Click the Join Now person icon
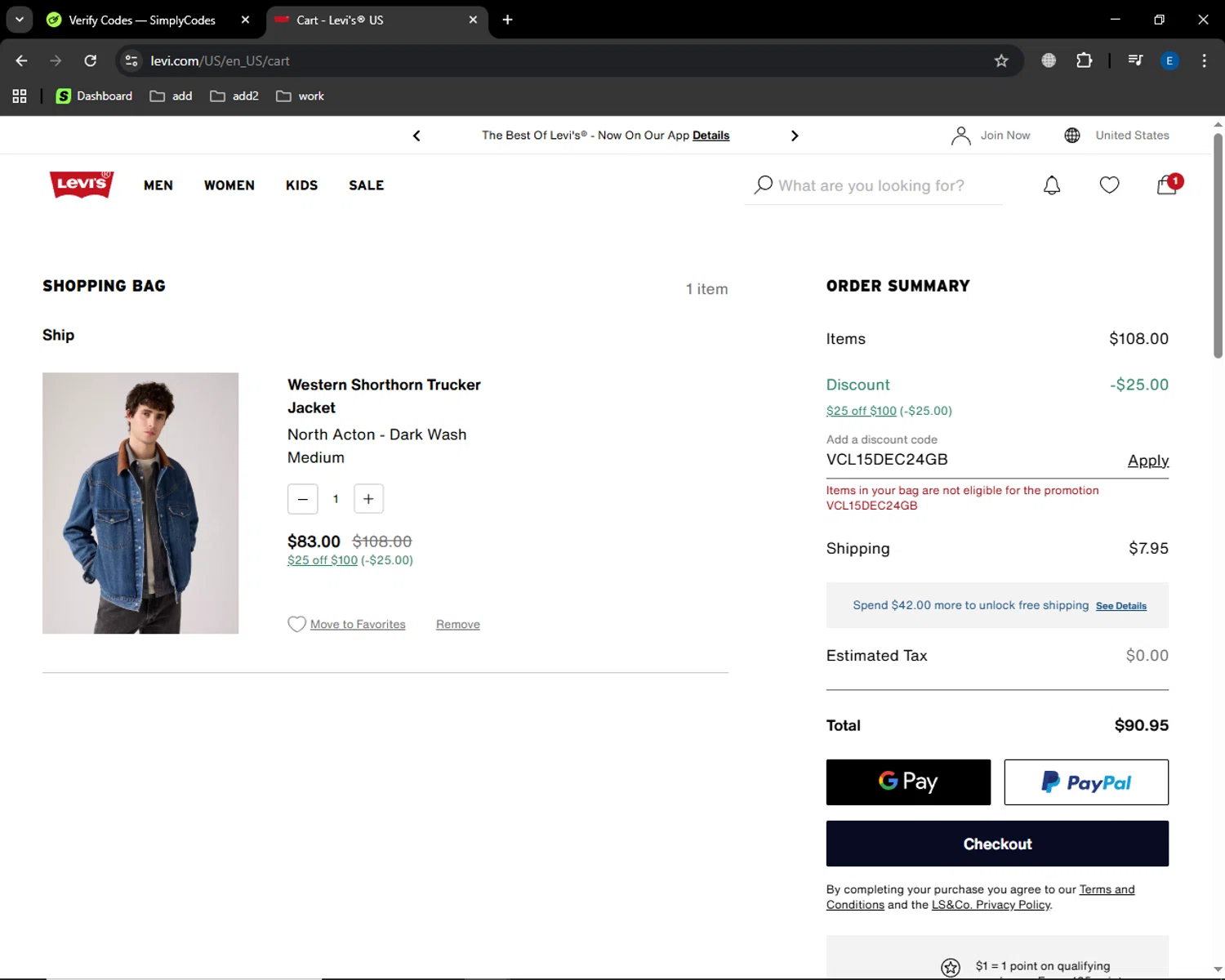The width and height of the screenshot is (1225, 980). point(960,136)
